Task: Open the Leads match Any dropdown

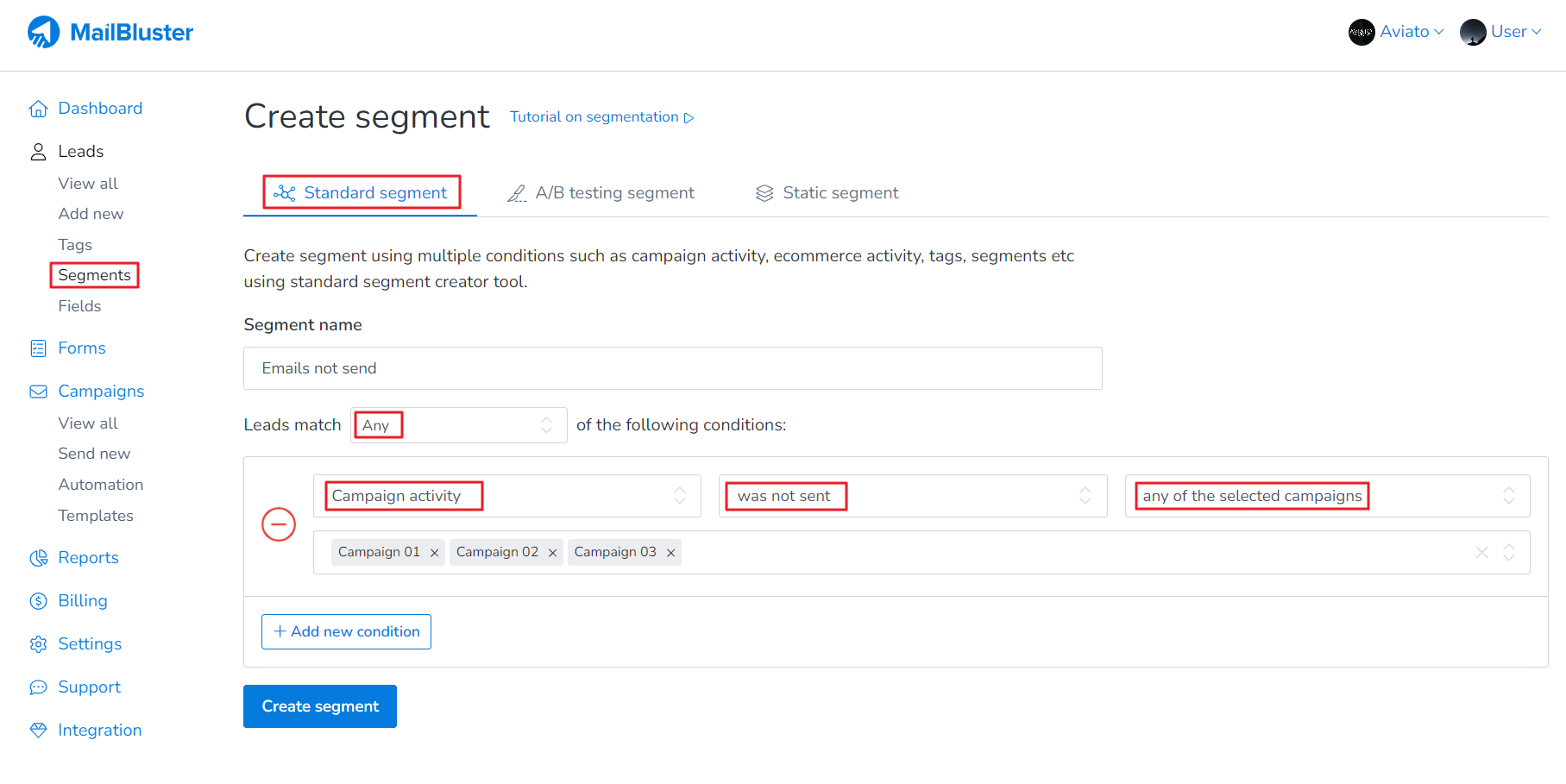Action: click(458, 425)
